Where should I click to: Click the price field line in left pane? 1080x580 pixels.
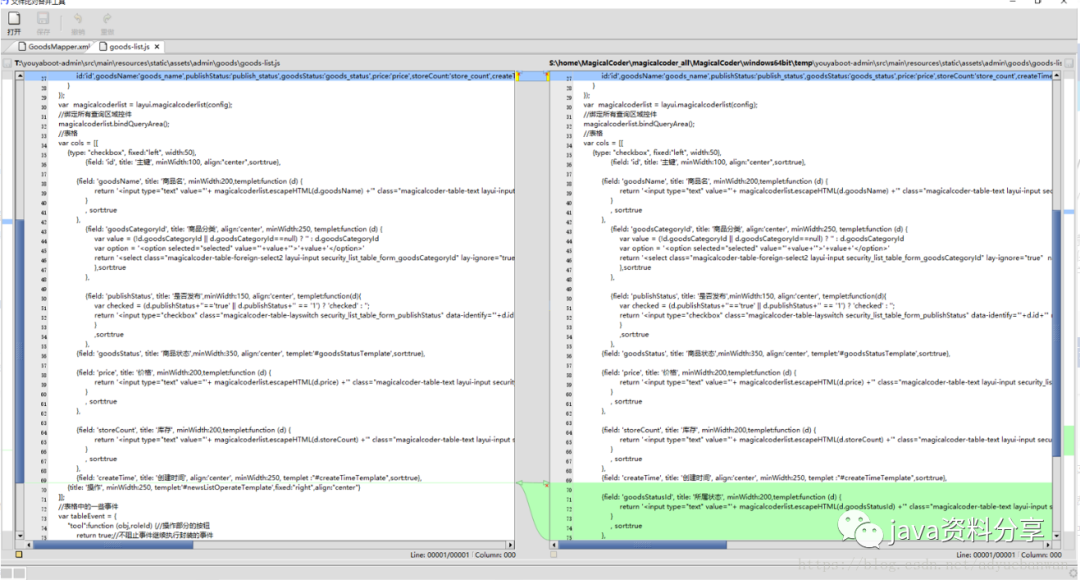[174, 372]
